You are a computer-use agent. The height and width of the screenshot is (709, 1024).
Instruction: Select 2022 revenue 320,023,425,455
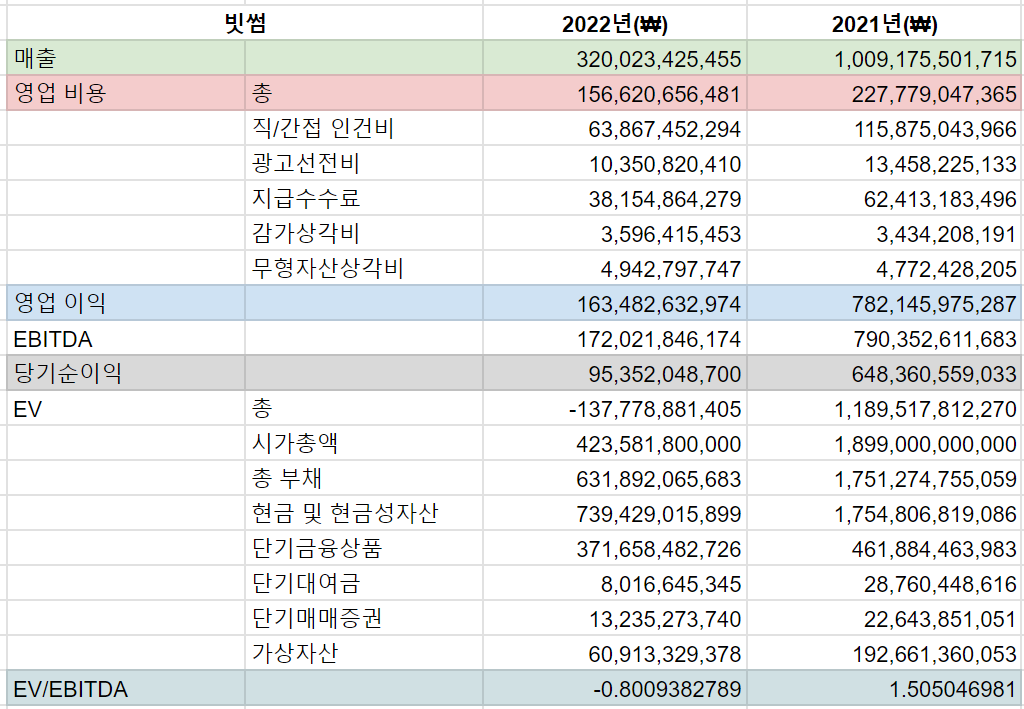point(658,59)
